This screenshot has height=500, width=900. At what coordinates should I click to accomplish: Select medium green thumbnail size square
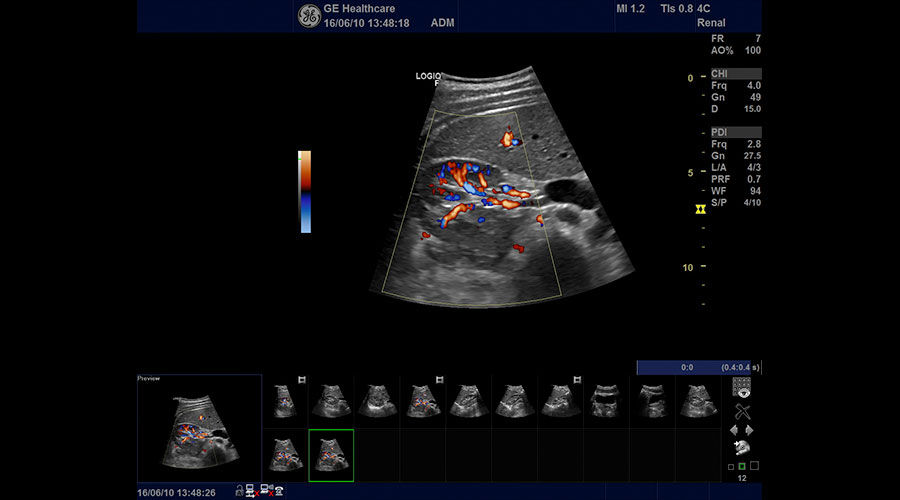click(742, 467)
